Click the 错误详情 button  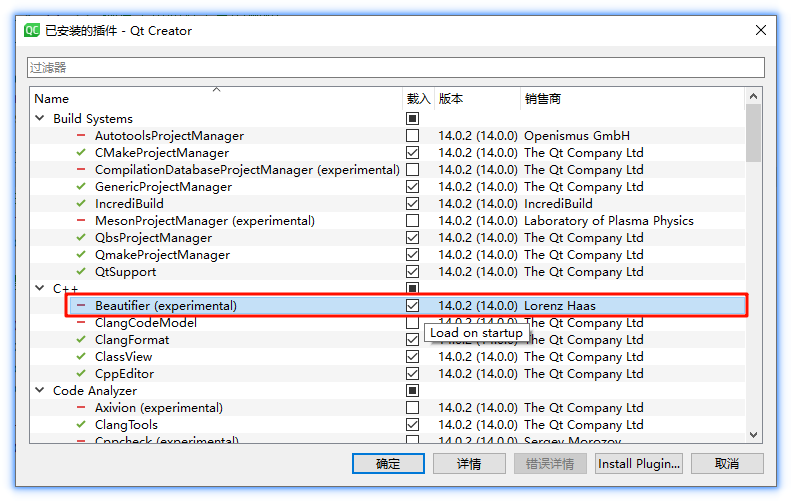pyautogui.click(x=550, y=464)
